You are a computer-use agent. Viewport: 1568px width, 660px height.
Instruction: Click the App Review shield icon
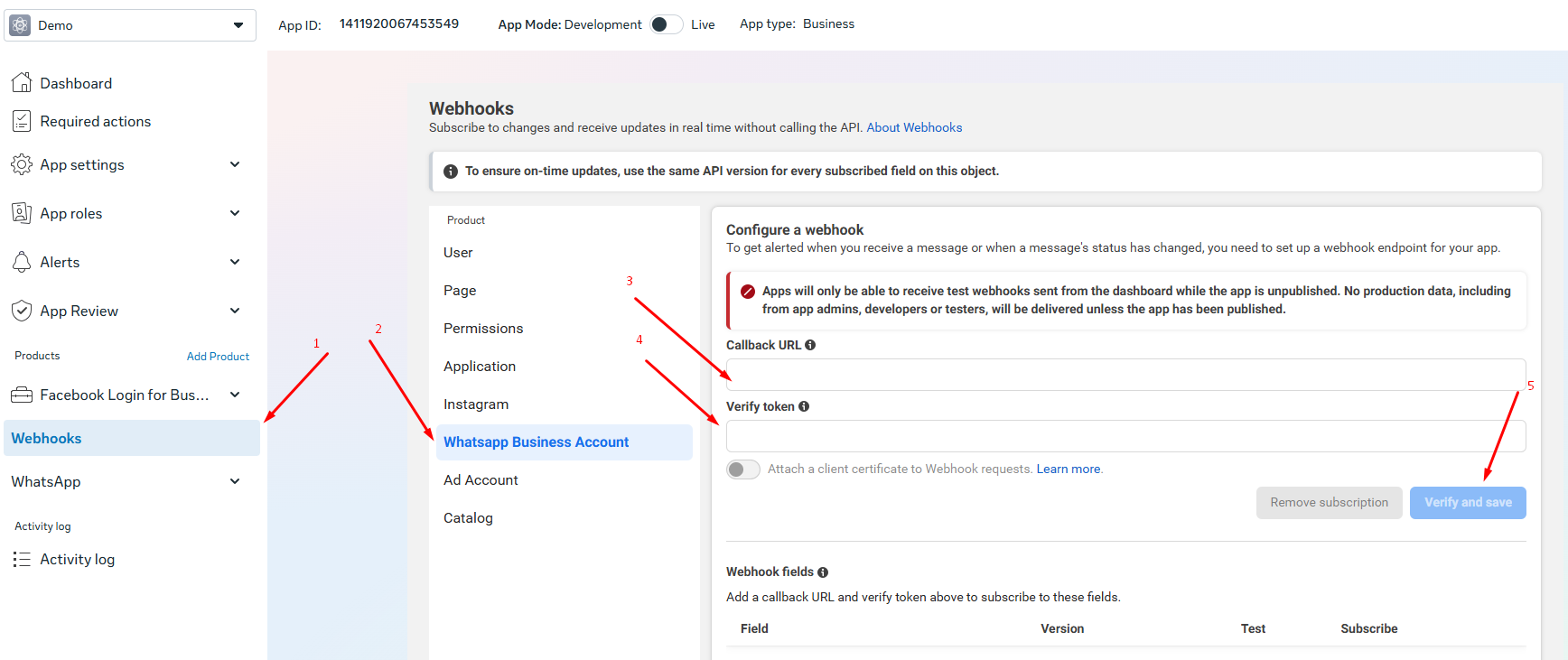pos(22,311)
